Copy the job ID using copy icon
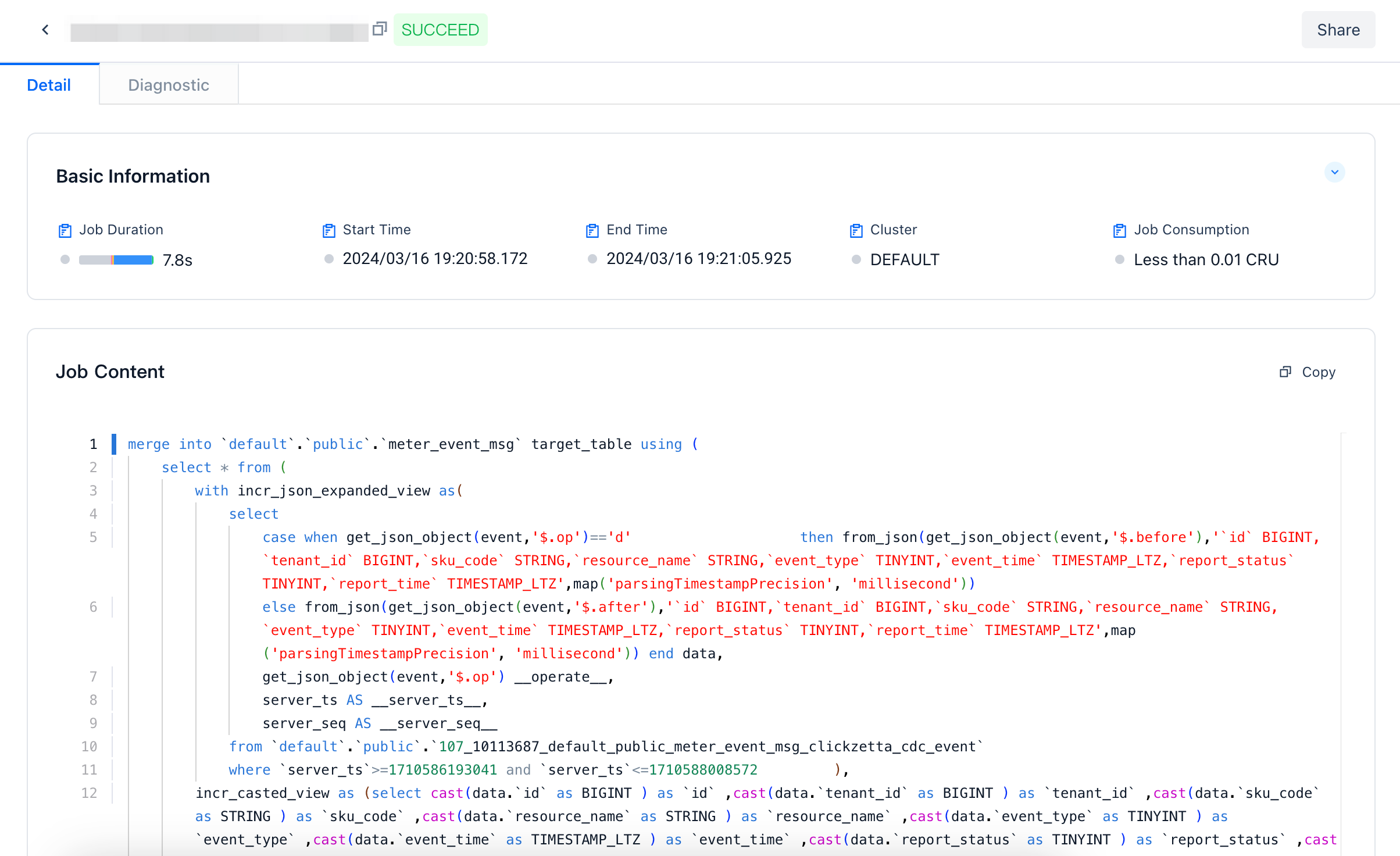1400x856 pixels. (x=380, y=28)
